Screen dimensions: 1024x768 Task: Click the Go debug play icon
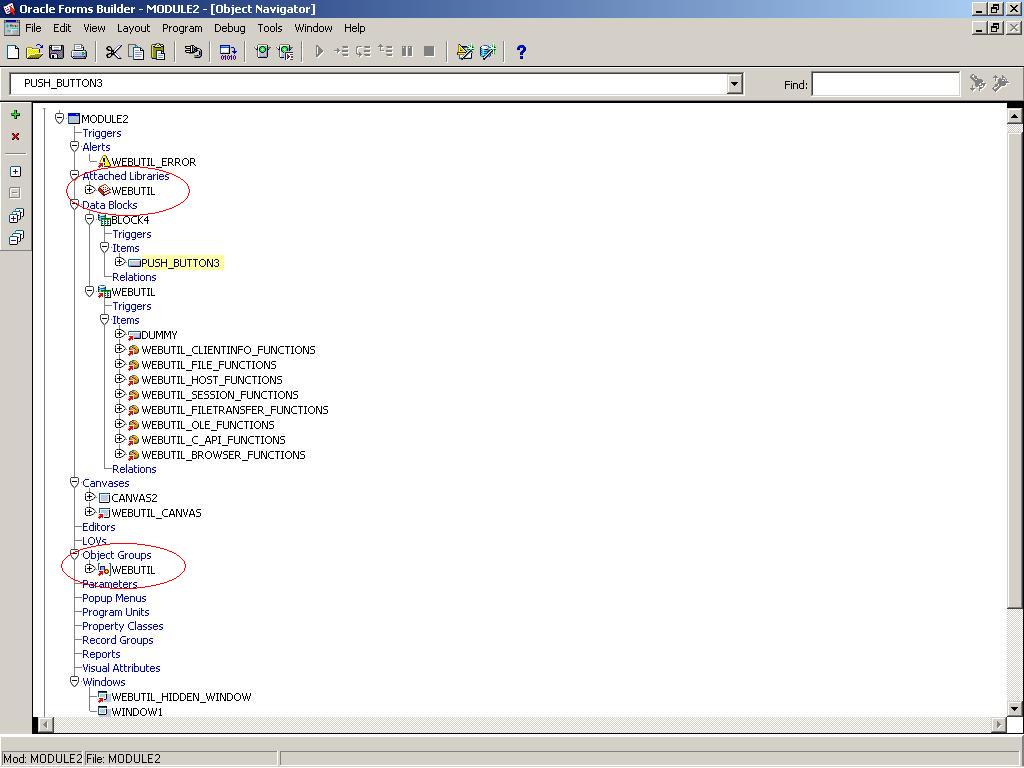coord(319,51)
